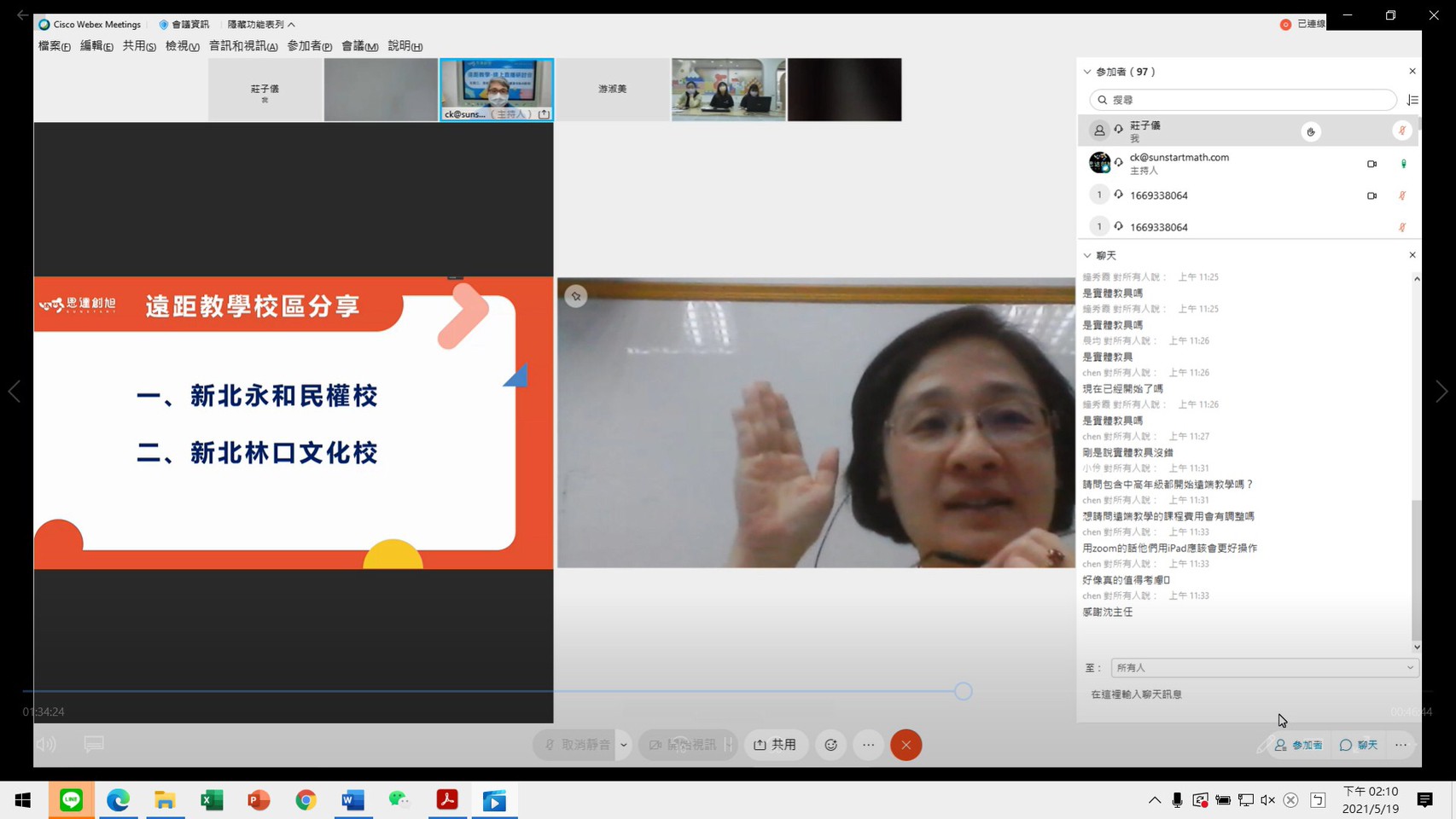Toggle the start video button
The height and width of the screenshot is (819, 1456).
point(682,745)
